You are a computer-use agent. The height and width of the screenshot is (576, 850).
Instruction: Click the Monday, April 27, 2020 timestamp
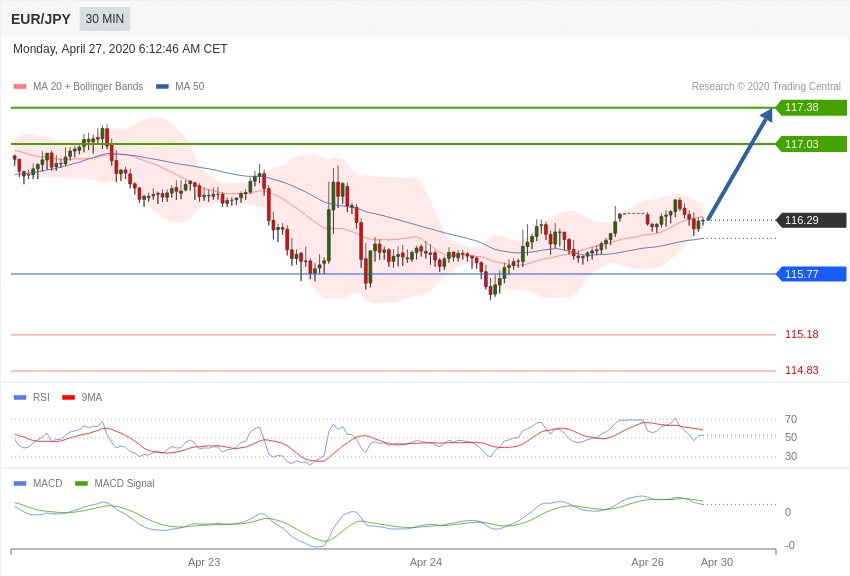click(120, 49)
